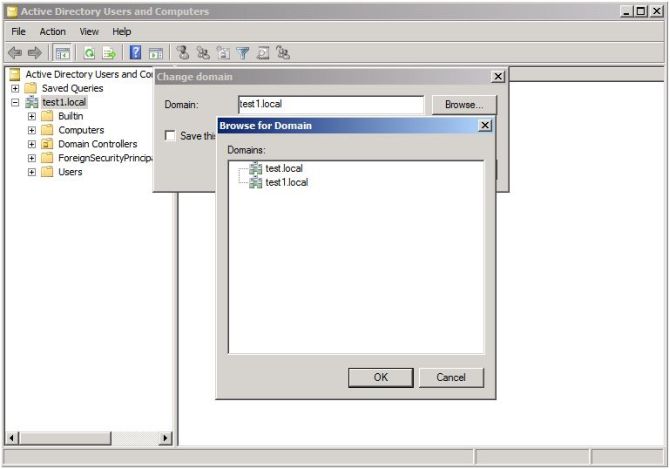
Task: Click the Back arrow toolbar icon
Action: pyautogui.click(x=15, y=53)
